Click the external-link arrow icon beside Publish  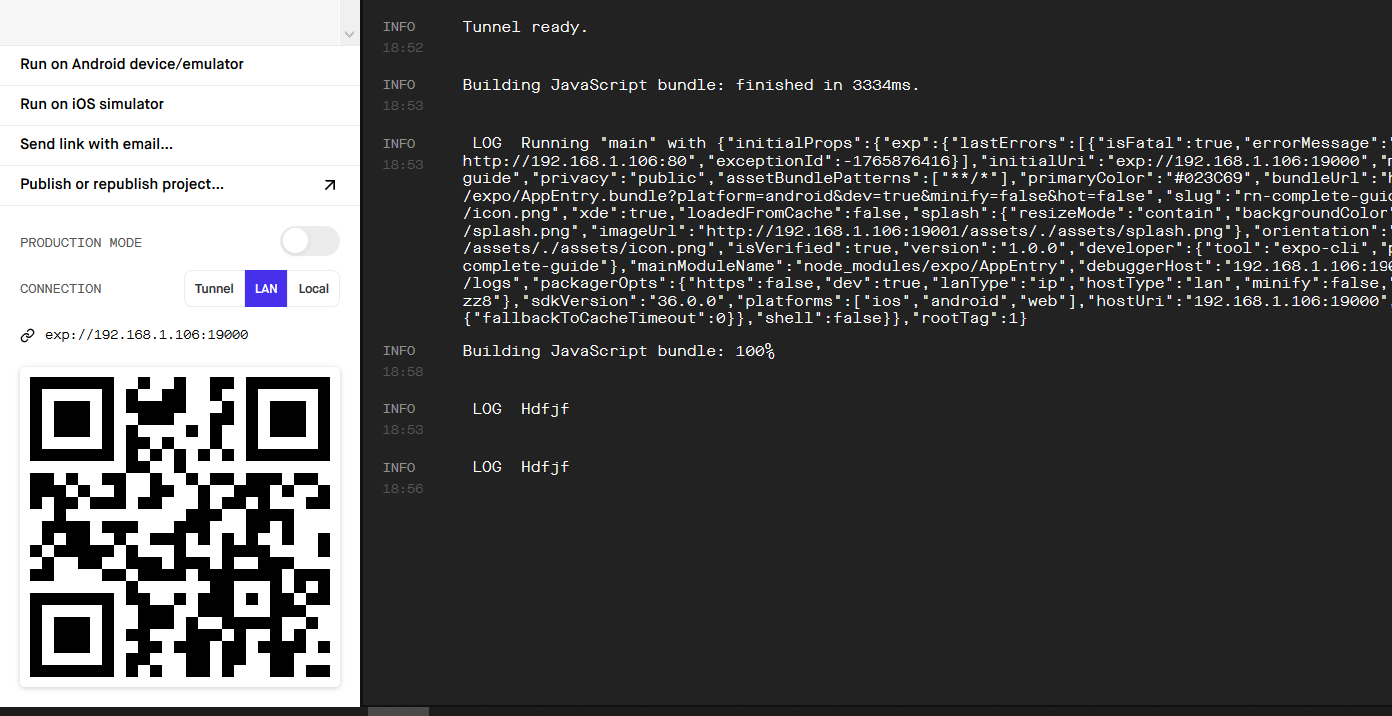330,185
